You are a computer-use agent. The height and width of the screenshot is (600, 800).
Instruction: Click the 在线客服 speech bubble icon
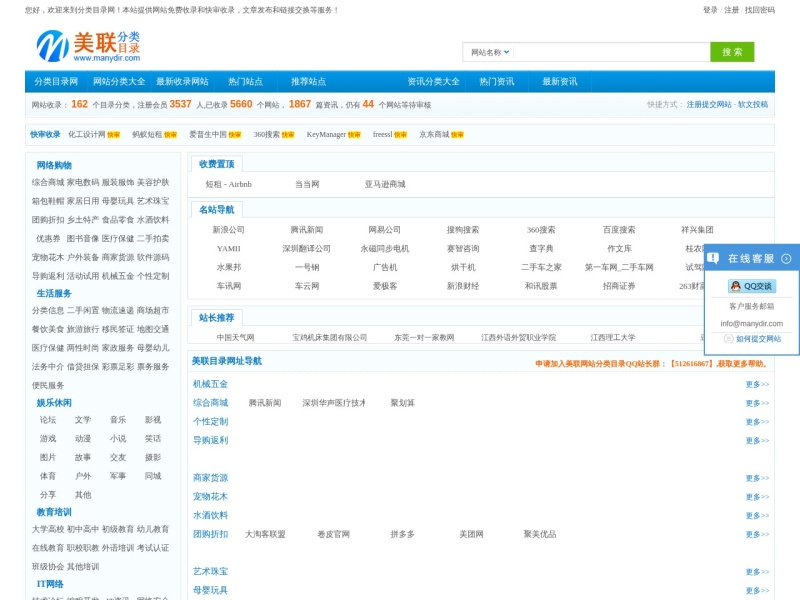click(713, 259)
